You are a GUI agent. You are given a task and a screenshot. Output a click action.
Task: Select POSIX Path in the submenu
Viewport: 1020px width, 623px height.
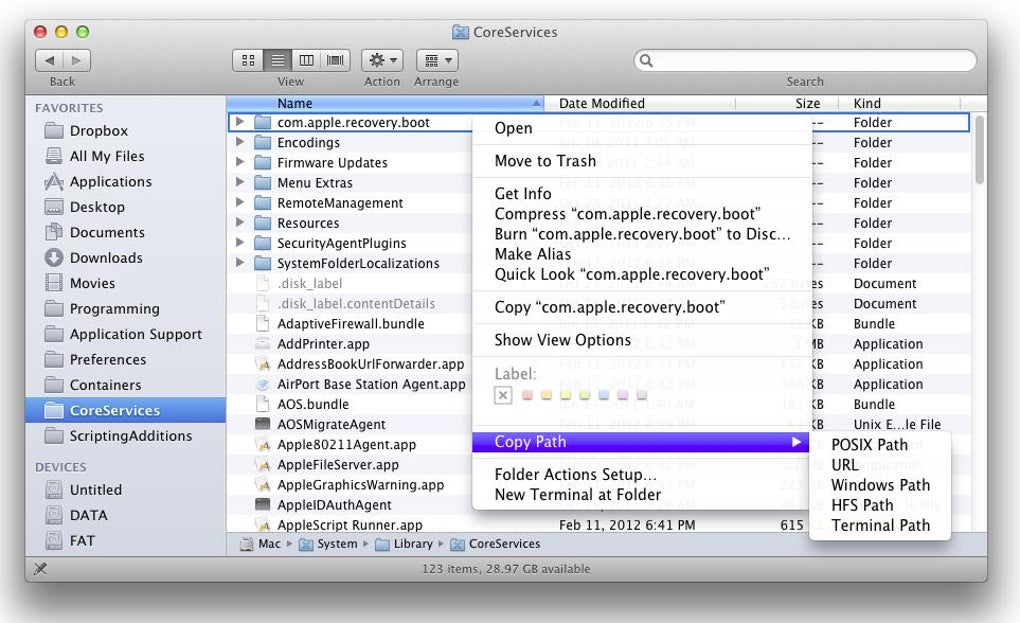click(880, 445)
